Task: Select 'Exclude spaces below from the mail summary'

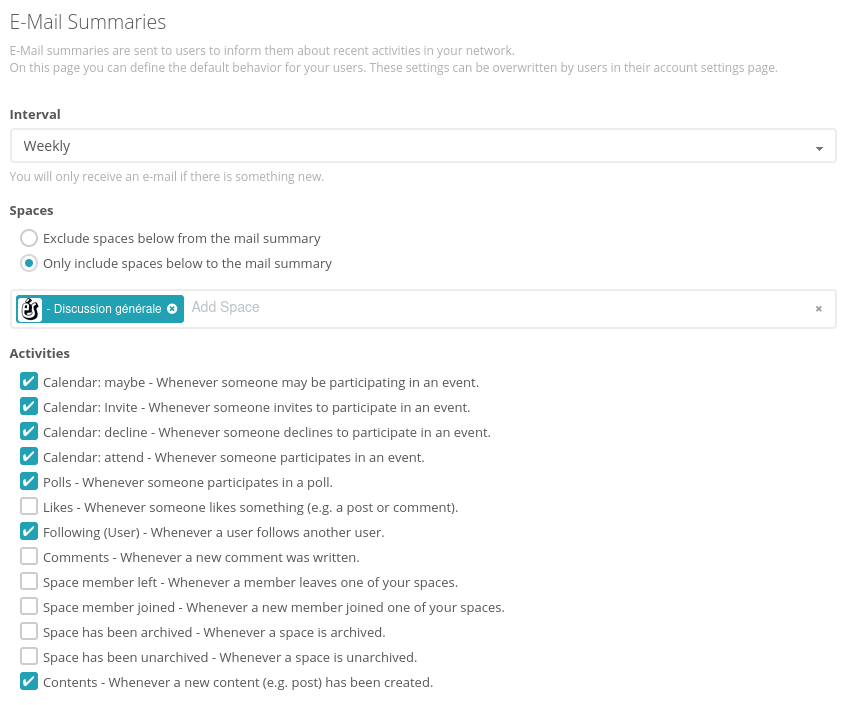Action: pos(29,238)
